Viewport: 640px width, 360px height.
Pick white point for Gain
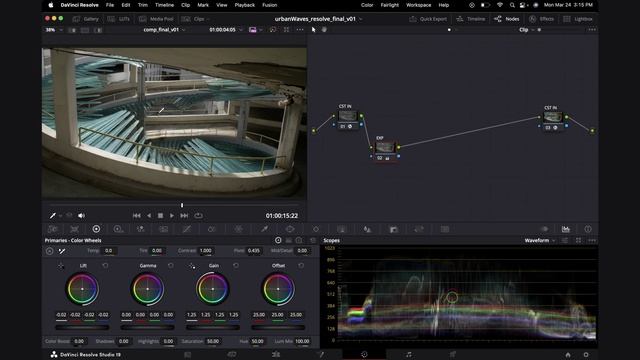(x=192, y=266)
